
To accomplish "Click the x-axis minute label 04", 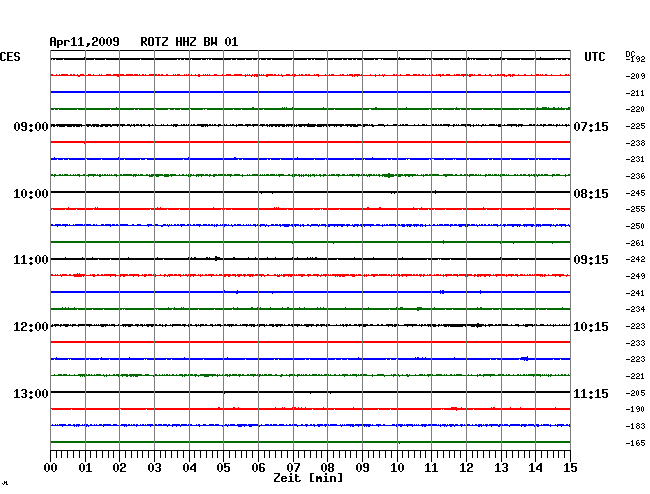I will coord(189,468).
